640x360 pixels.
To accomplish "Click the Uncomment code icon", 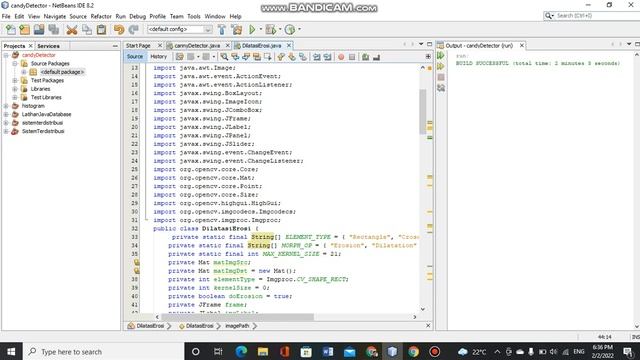I will pyautogui.click(x=376, y=57).
